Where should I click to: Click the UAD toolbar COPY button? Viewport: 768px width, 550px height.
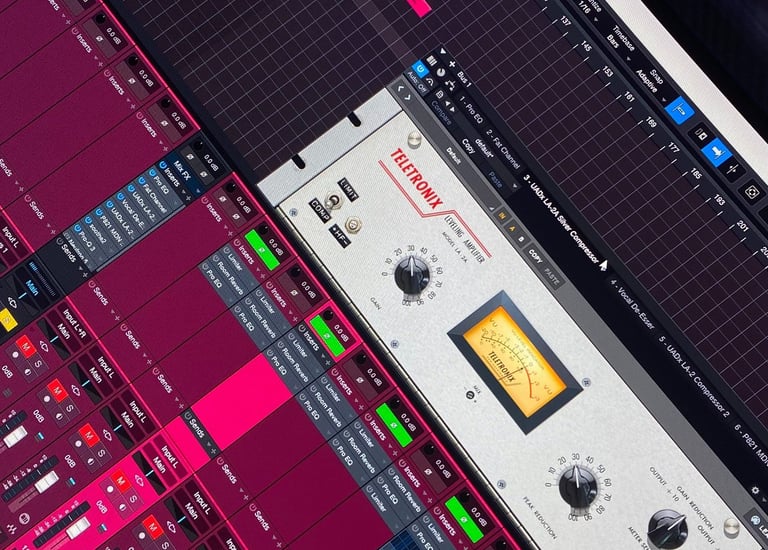[535, 256]
